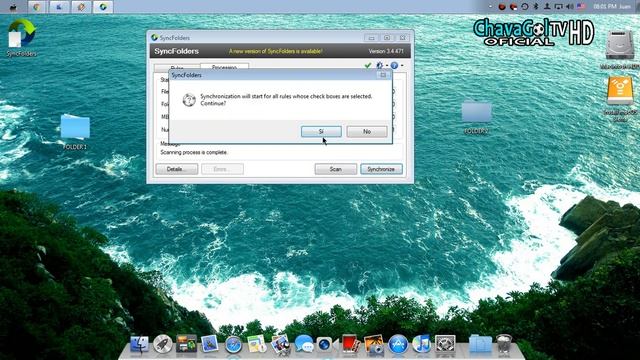The height and width of the screenshot is (360, 640).
Task: Click the new version available notice
Action: pyautogui.click(x=275, y=51)
